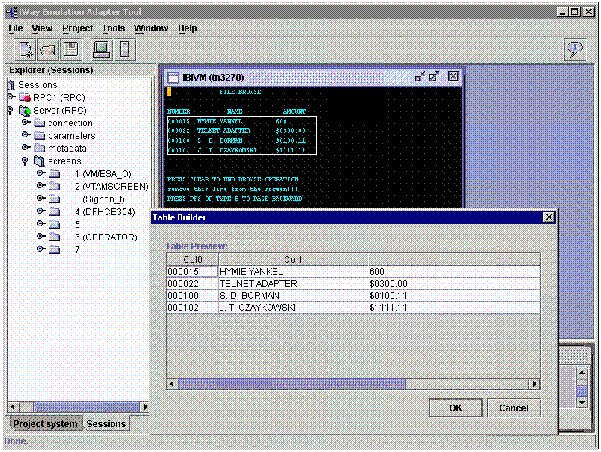This screenshot has width=601, height=452.
Task: Click folder icon of screen 7
Action: 54,249
